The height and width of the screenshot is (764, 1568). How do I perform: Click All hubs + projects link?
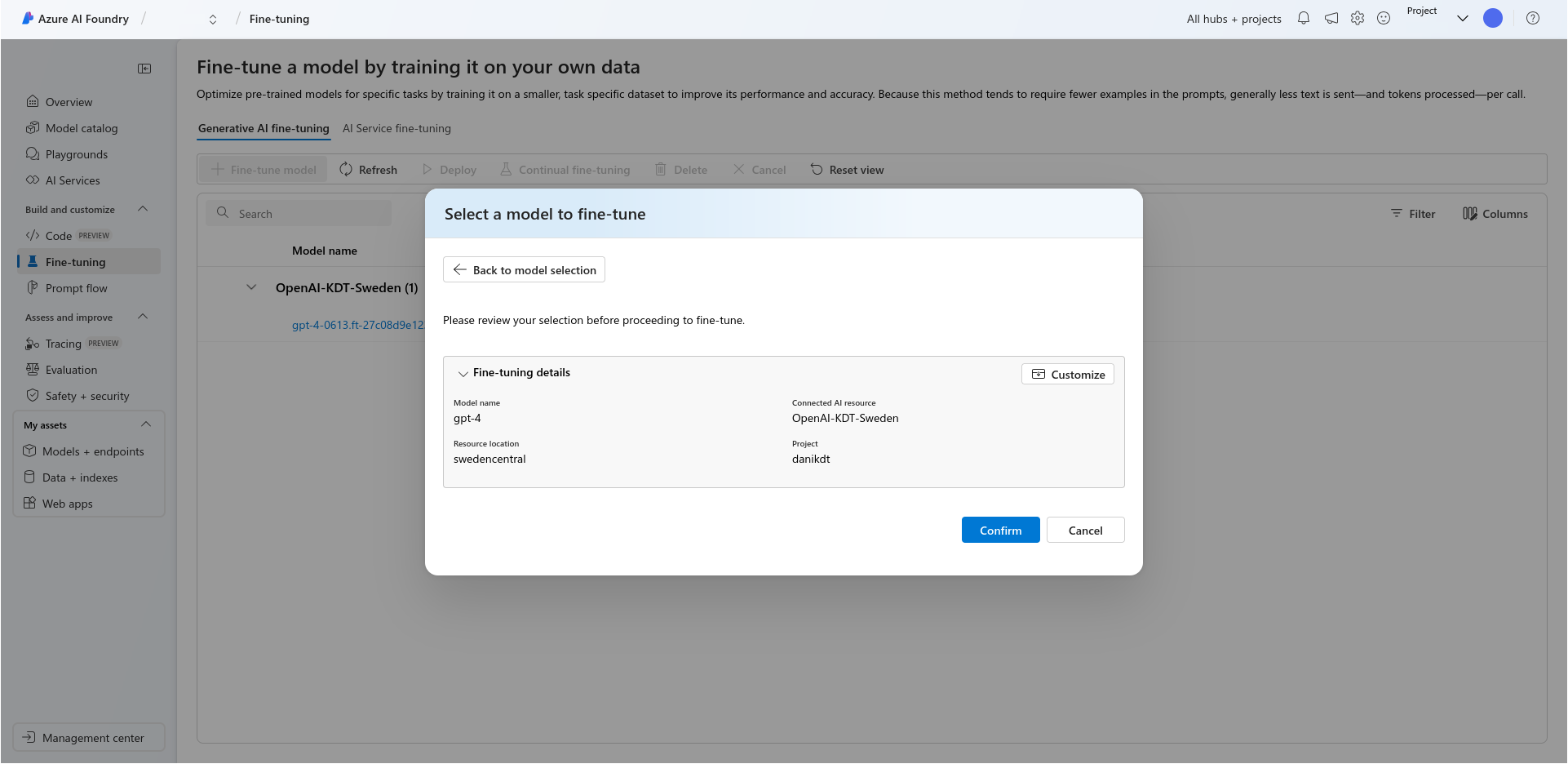click(x=1234, y=19)
